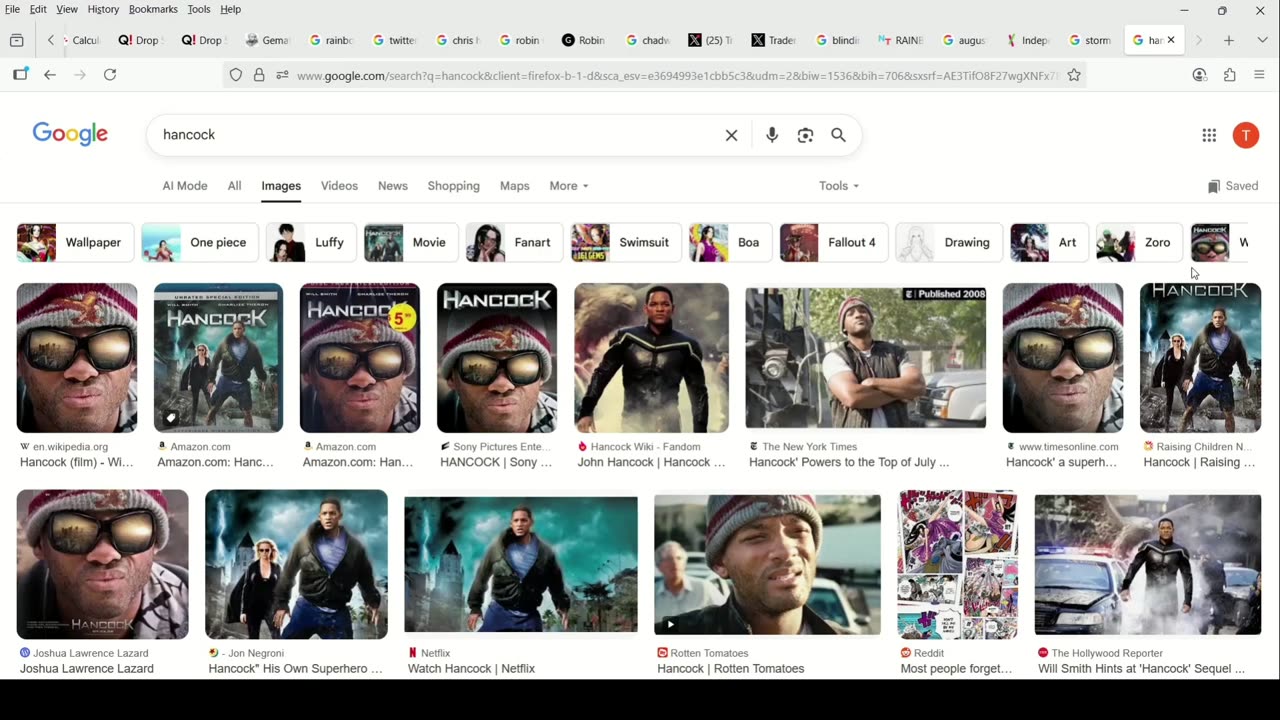The image size is (1280, 720).
Task: Open the Netflix Watch Hancock image
Action: pos(520,565)
